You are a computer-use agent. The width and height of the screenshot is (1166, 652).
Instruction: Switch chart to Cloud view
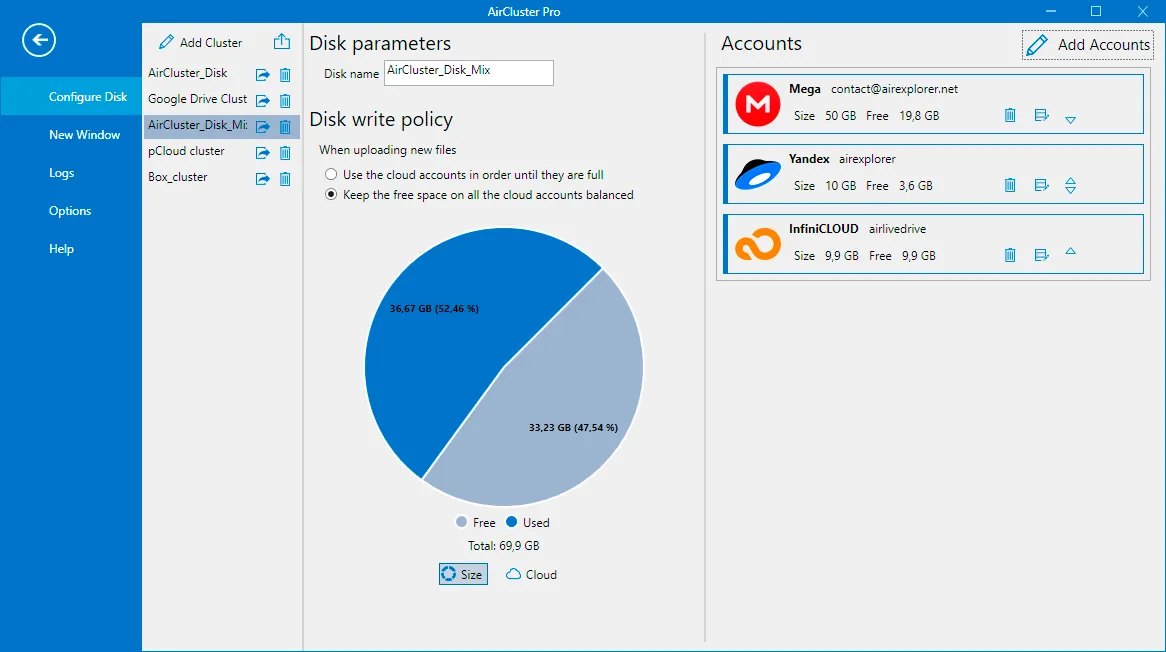(531, 574)
